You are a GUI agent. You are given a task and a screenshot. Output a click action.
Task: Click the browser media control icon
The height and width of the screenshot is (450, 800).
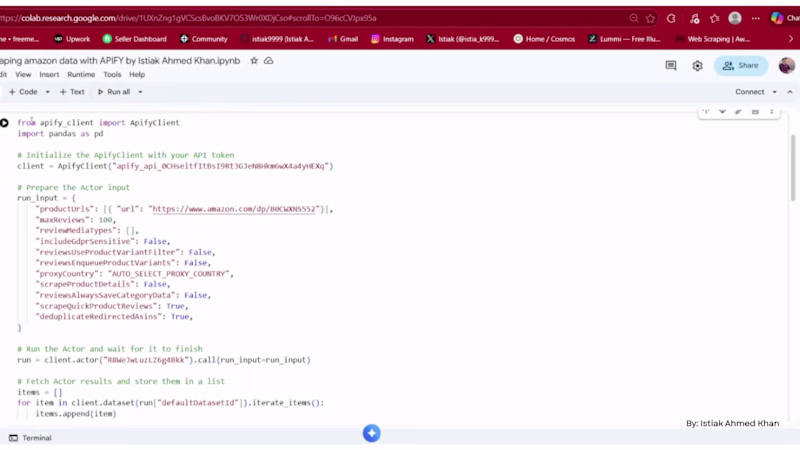[x=694, y=18]
